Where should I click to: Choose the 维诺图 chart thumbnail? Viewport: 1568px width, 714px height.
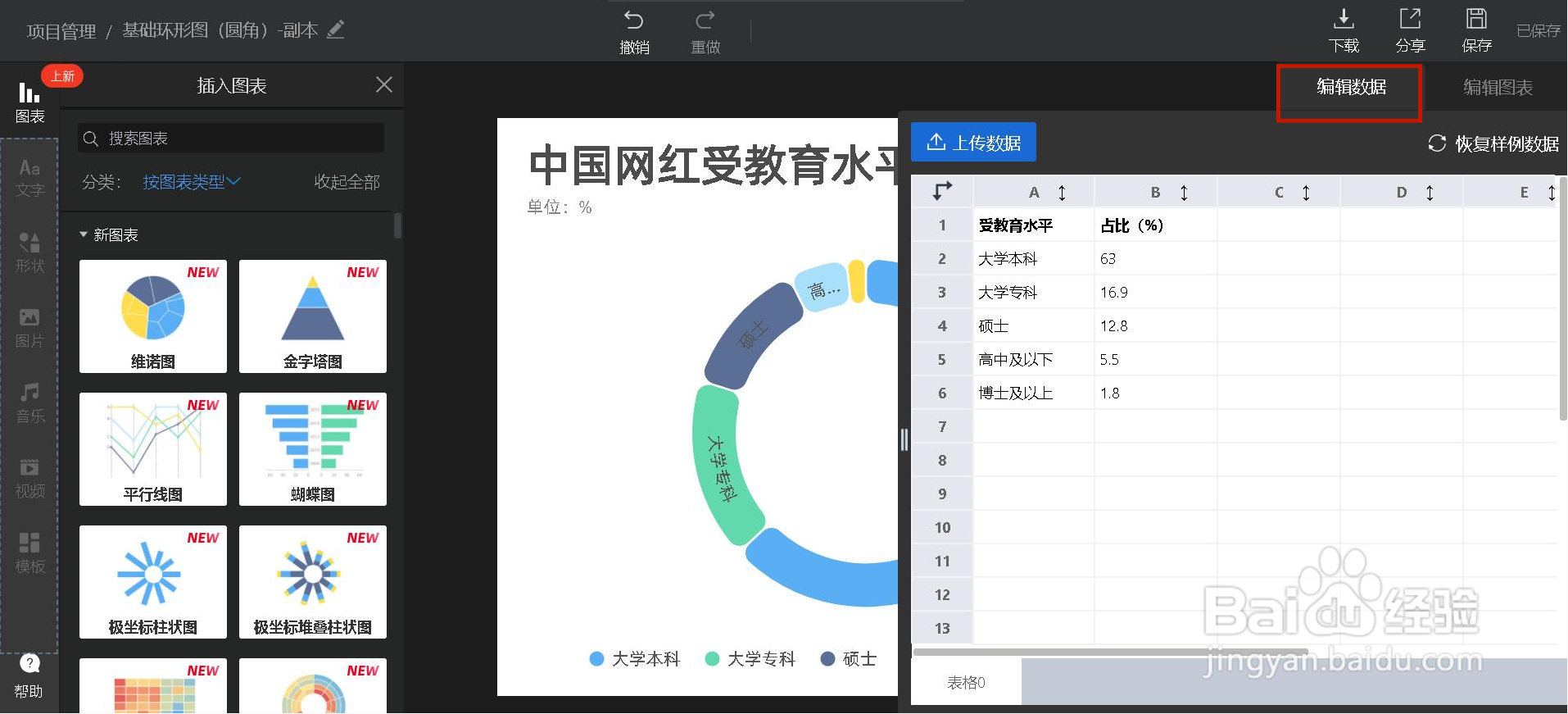pos(153,316)
